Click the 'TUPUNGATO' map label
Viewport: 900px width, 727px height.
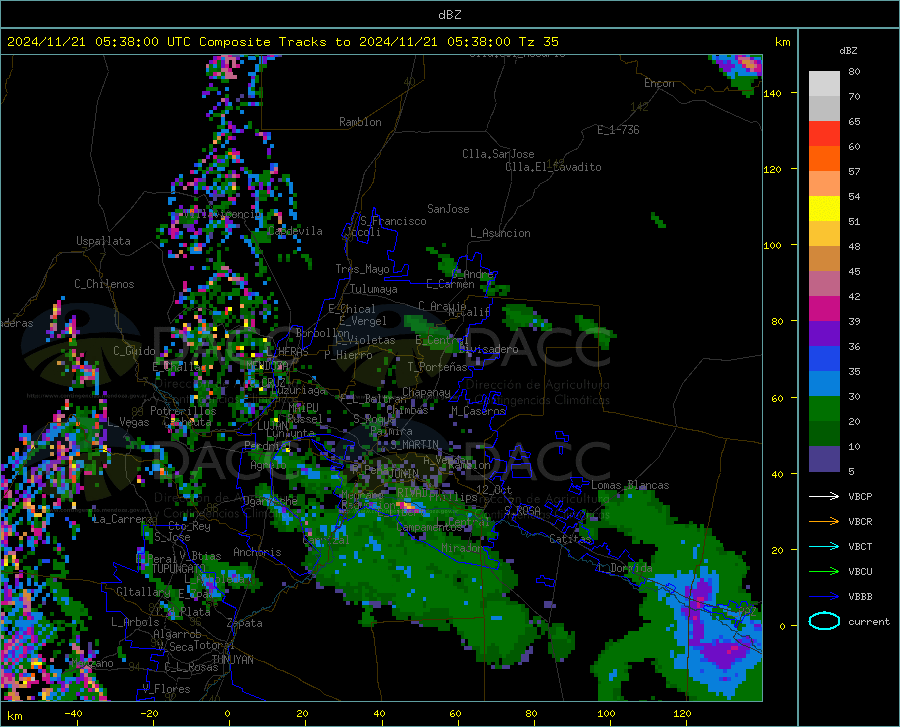click(178, 569)
